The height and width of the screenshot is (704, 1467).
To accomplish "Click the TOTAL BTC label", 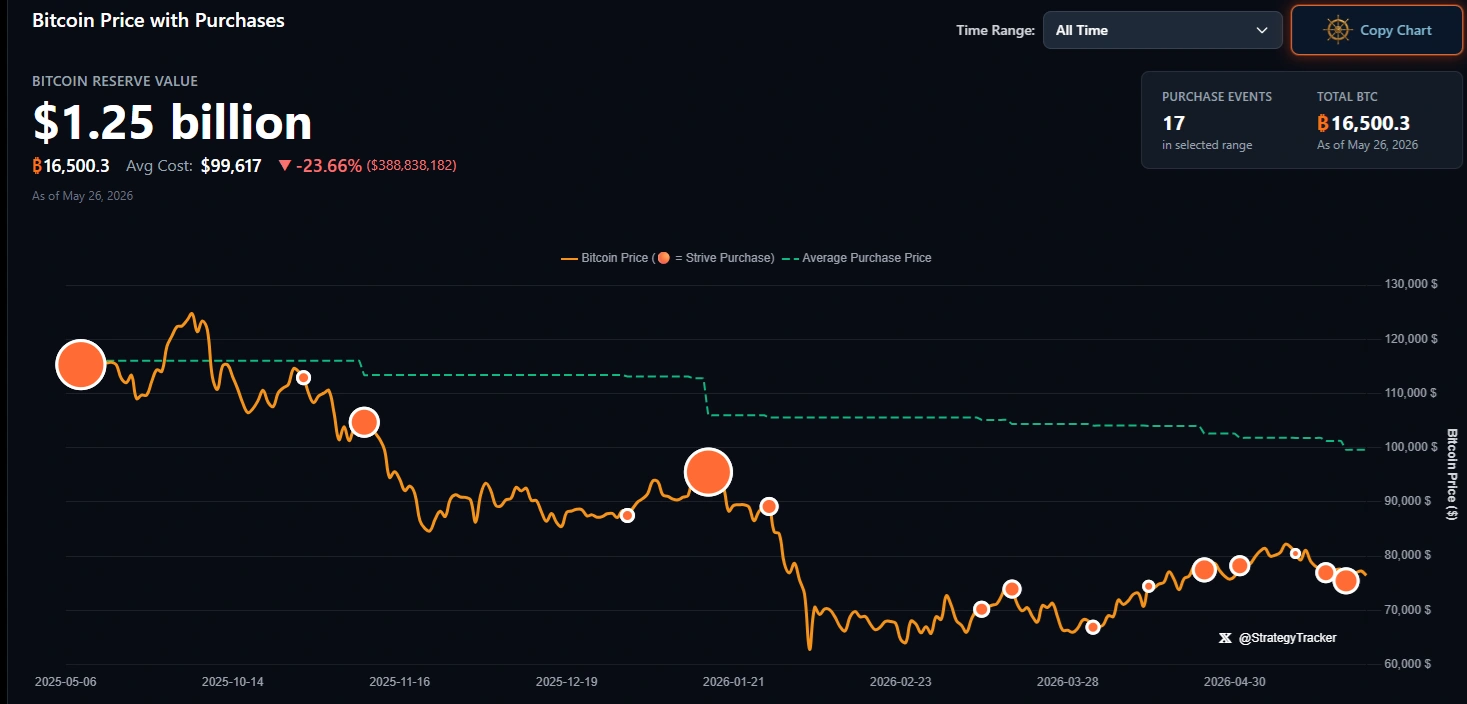I will [x=1347, y=97].
